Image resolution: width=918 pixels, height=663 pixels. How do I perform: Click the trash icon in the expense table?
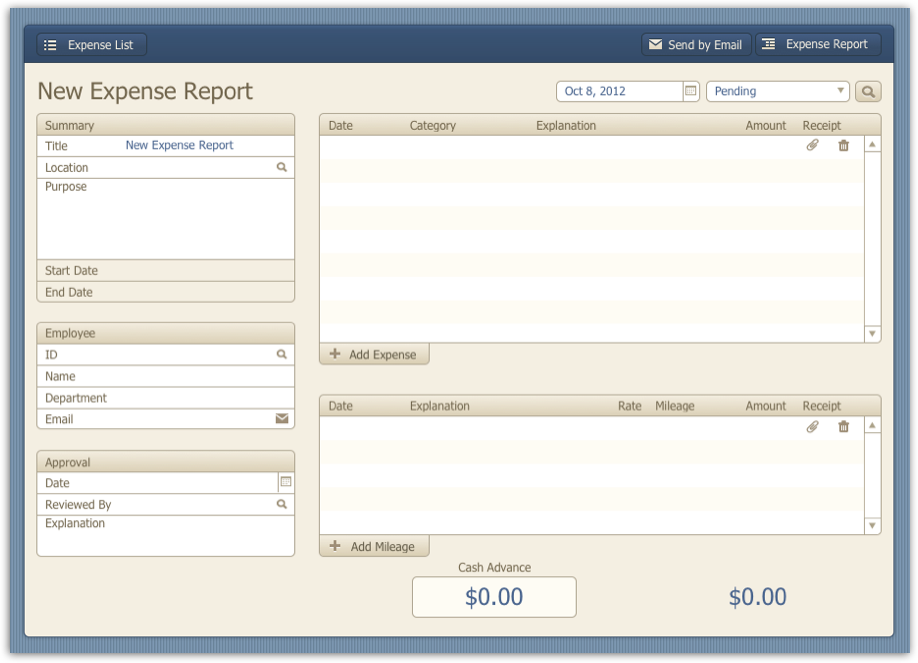843,145
